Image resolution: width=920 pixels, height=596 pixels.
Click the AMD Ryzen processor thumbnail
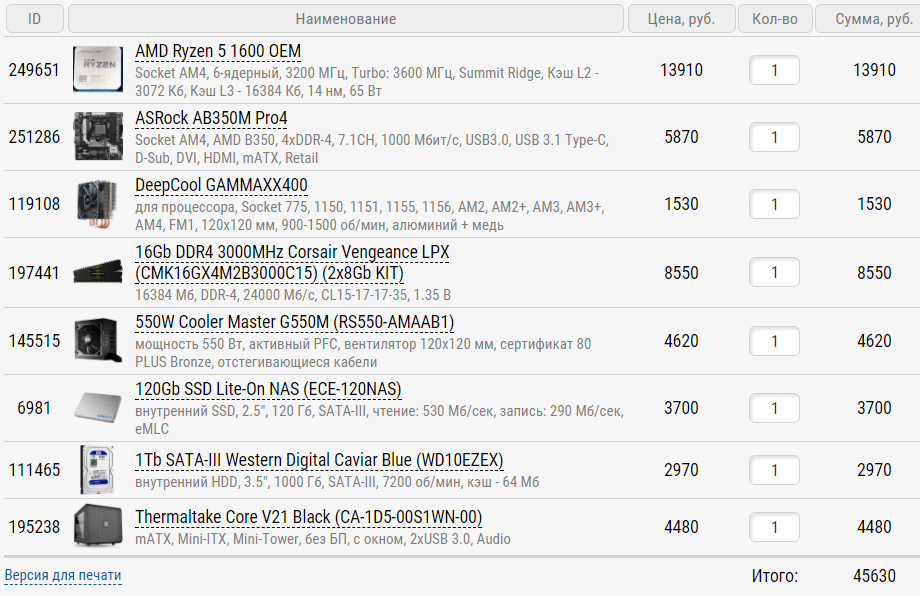pyautogui.click(x=98, y=69)
